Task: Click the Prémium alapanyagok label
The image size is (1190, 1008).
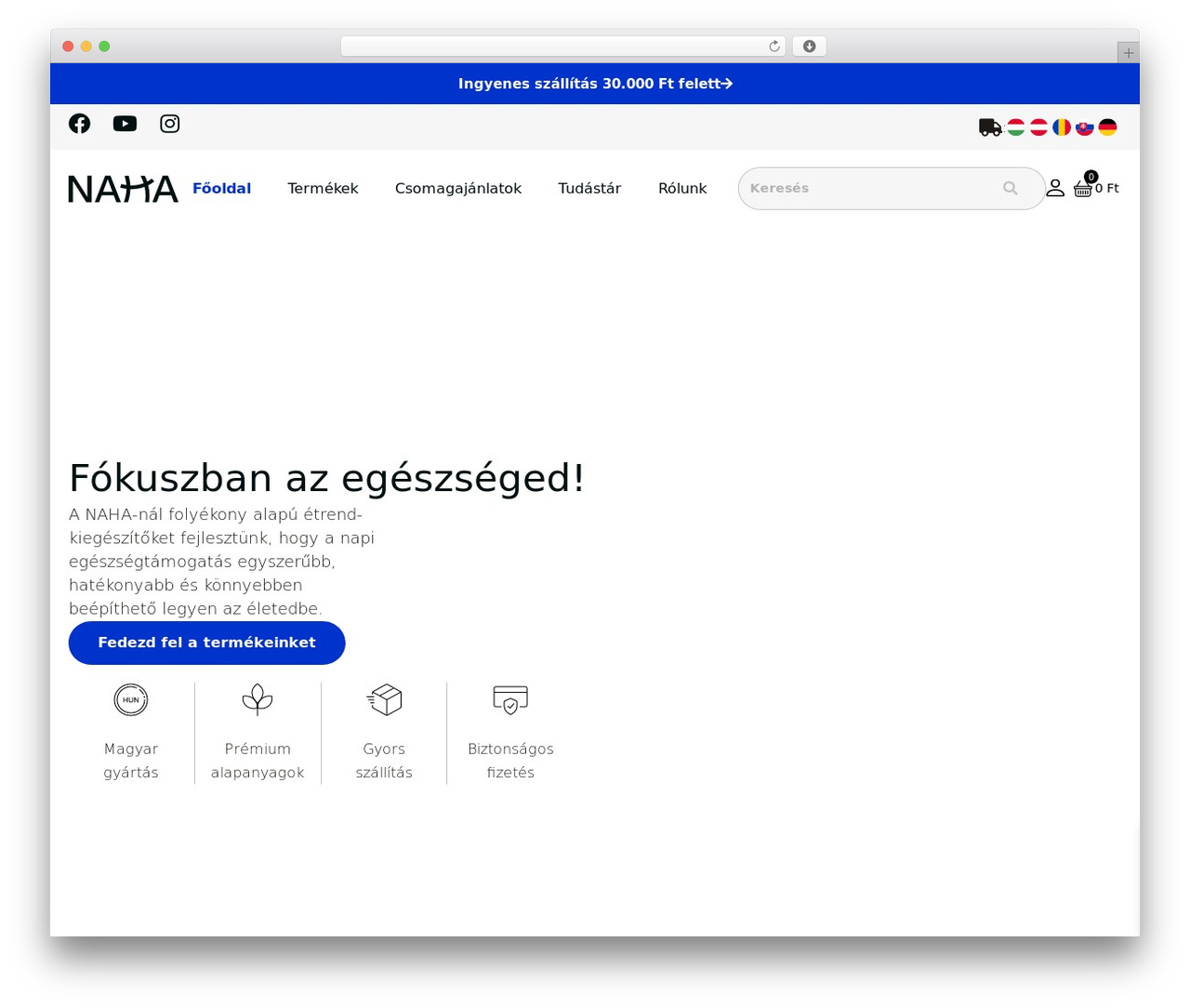Action: tap(258, 761)
